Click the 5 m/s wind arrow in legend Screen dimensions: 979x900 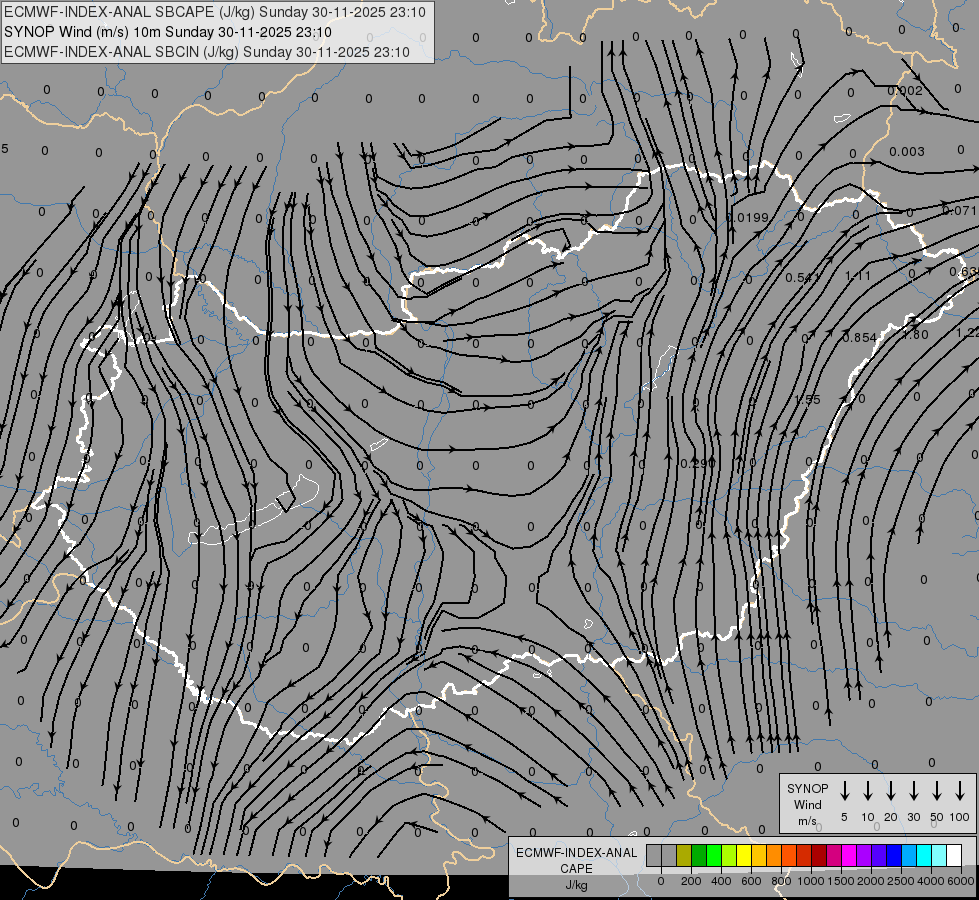pyautogui.click(x=844, y=791)
